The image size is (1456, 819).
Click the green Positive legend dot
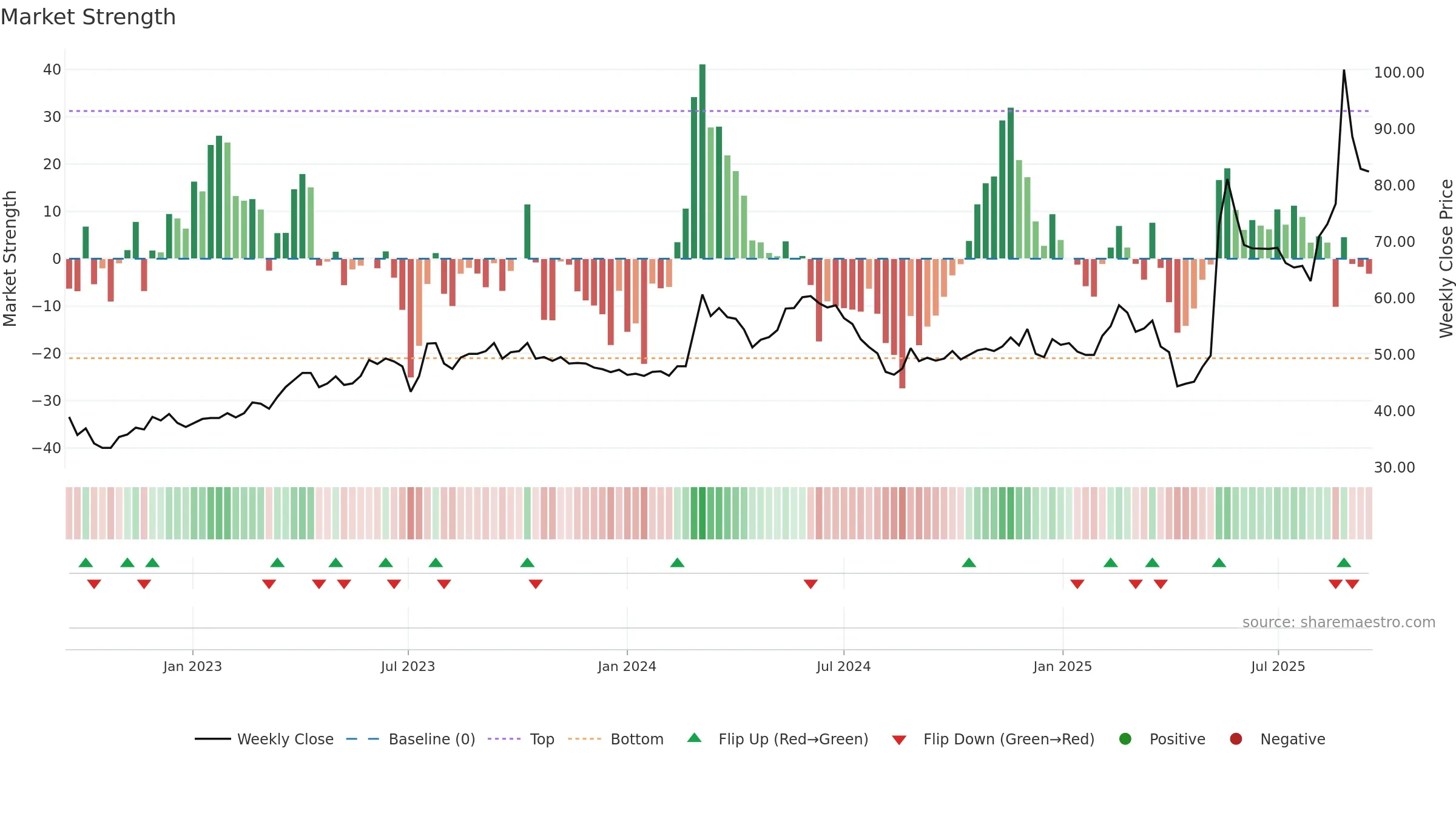1125,739
